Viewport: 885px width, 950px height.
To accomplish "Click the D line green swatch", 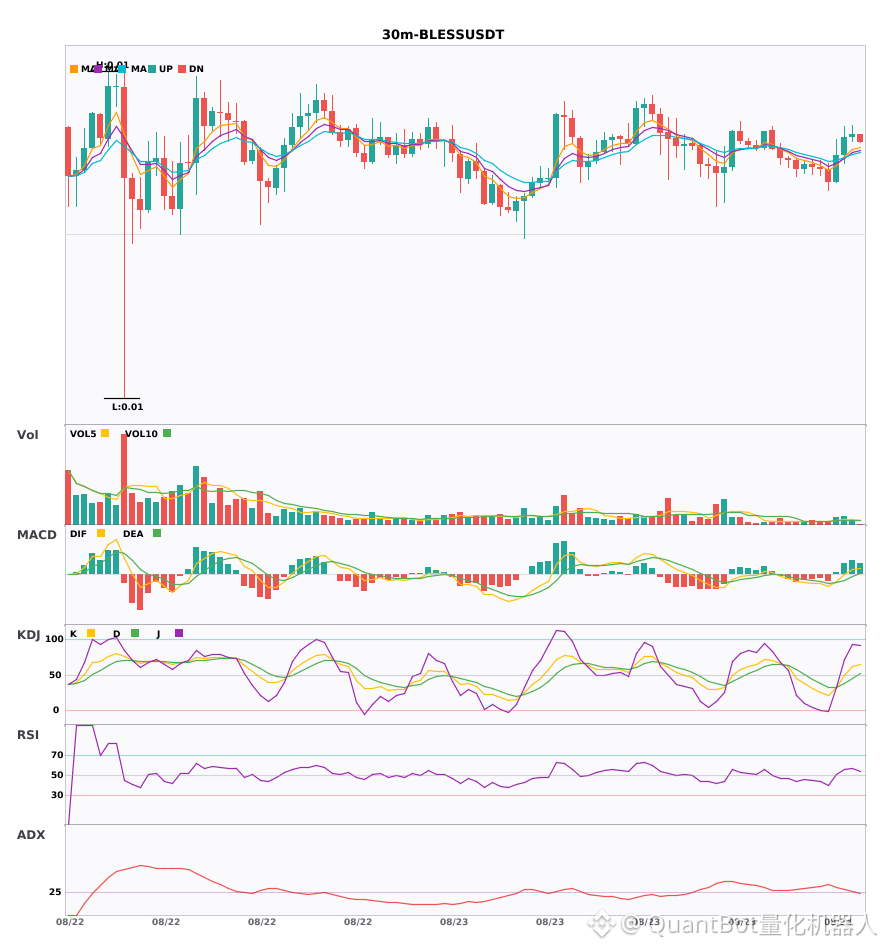I will [x=135, y=633].
